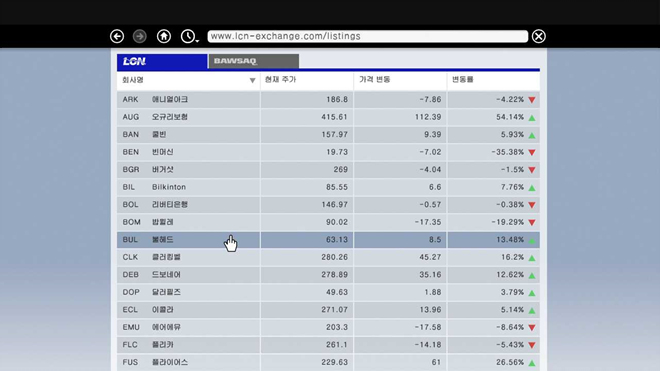Click the FLC red down arrow
This screenshot has width=660, height=371.
(x=532, y=345)
